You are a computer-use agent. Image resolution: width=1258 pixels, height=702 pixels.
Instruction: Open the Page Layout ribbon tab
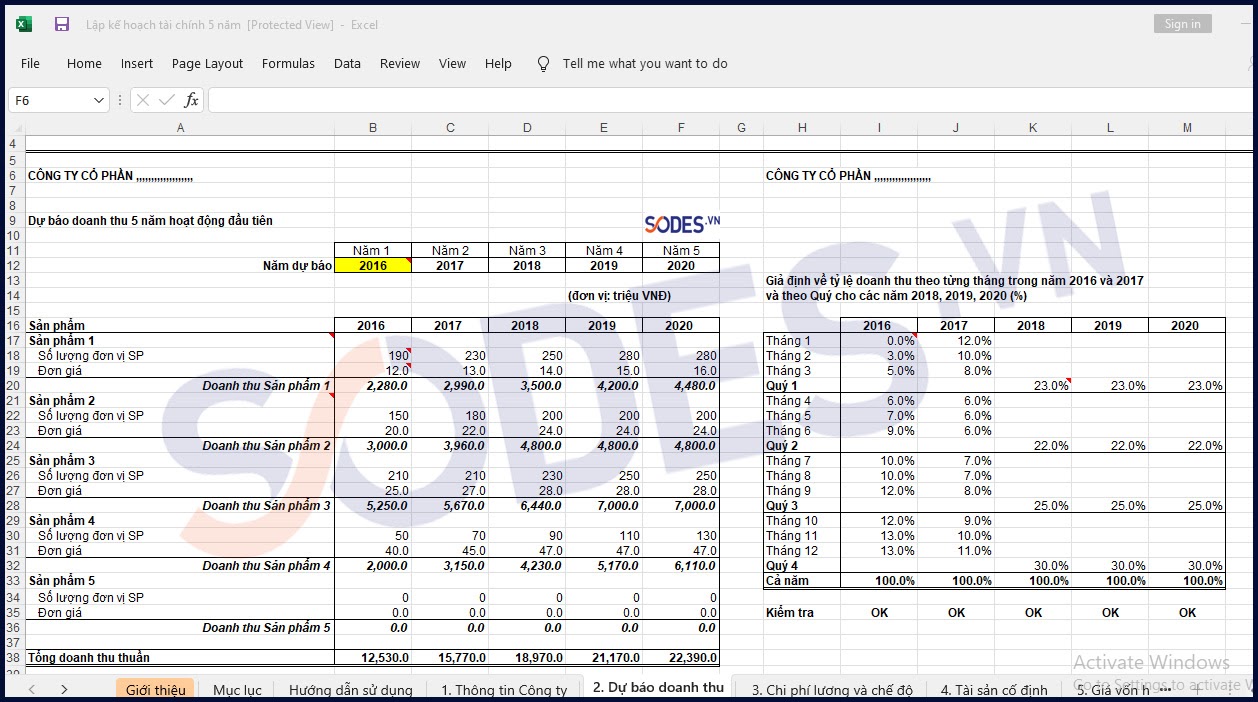pyautogui.click(x=207, y=64)
